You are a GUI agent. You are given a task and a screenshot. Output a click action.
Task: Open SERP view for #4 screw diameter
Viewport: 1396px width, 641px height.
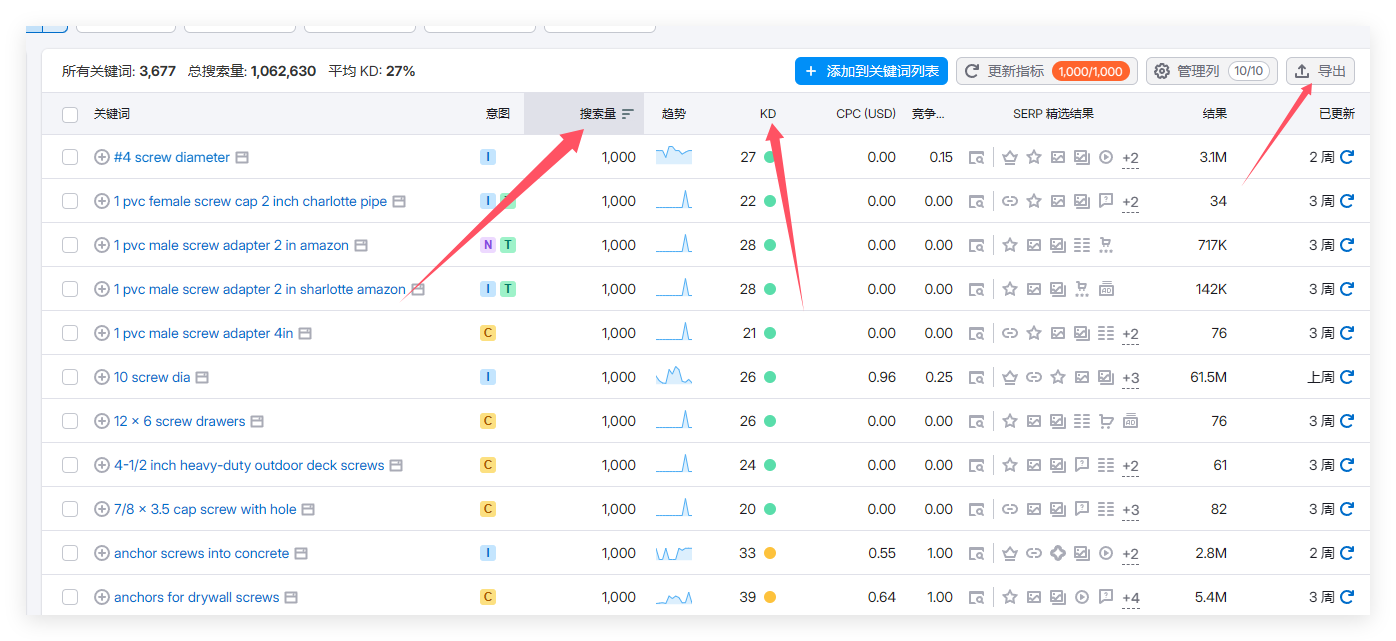[x=977, y=158]
